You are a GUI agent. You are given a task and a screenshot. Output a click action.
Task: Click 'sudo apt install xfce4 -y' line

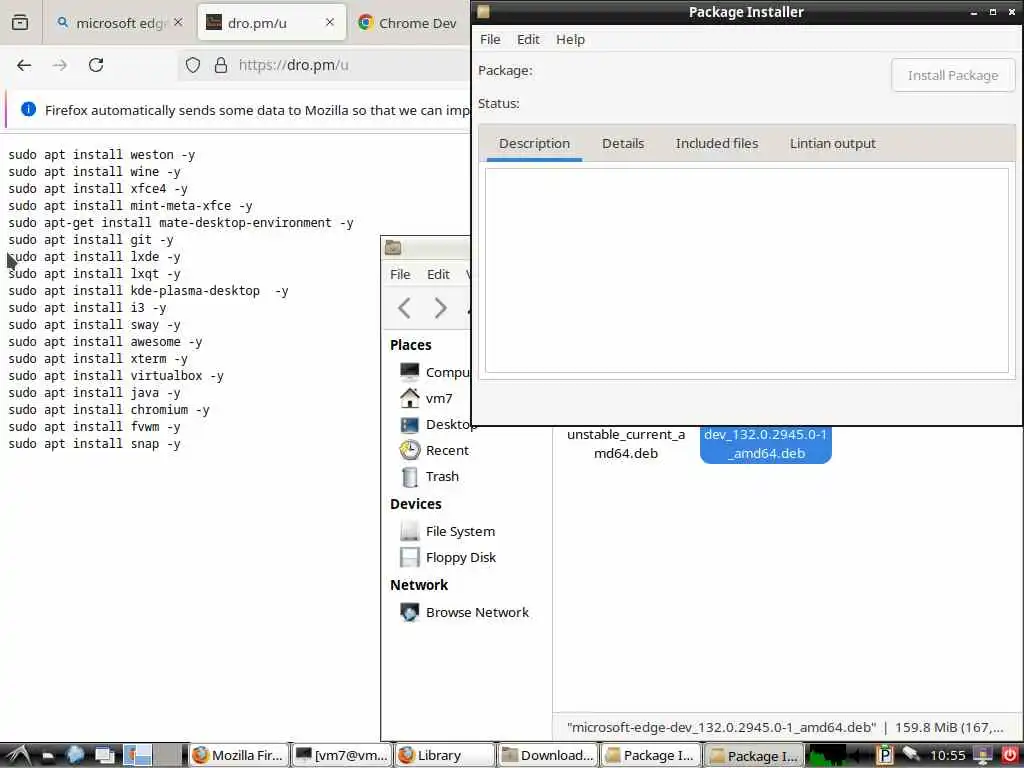[x=98, y=189]
